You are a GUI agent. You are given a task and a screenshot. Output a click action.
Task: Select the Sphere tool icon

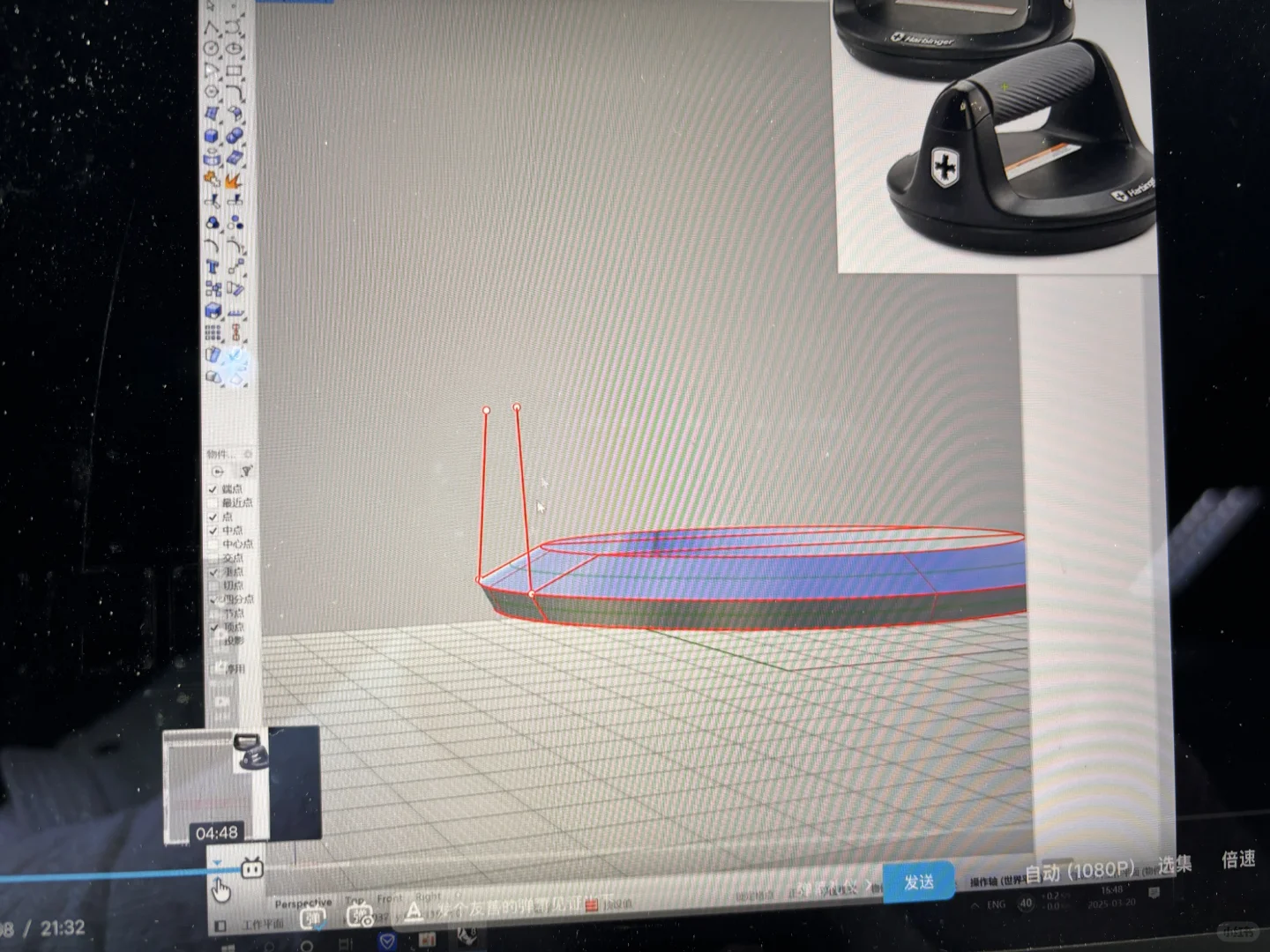(235, 135)
